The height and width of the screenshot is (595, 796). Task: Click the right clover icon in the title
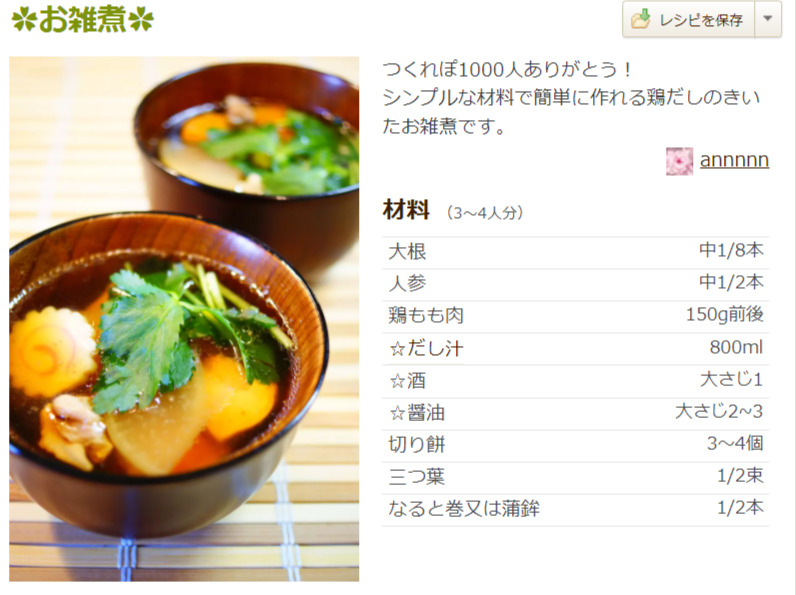point(141,20)
